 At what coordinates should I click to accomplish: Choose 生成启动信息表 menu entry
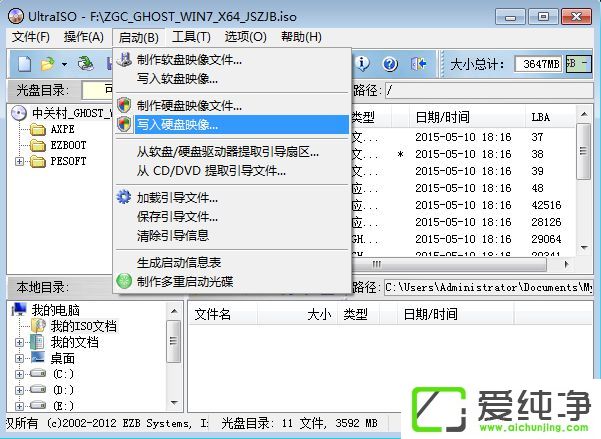(x=233, y=263)
